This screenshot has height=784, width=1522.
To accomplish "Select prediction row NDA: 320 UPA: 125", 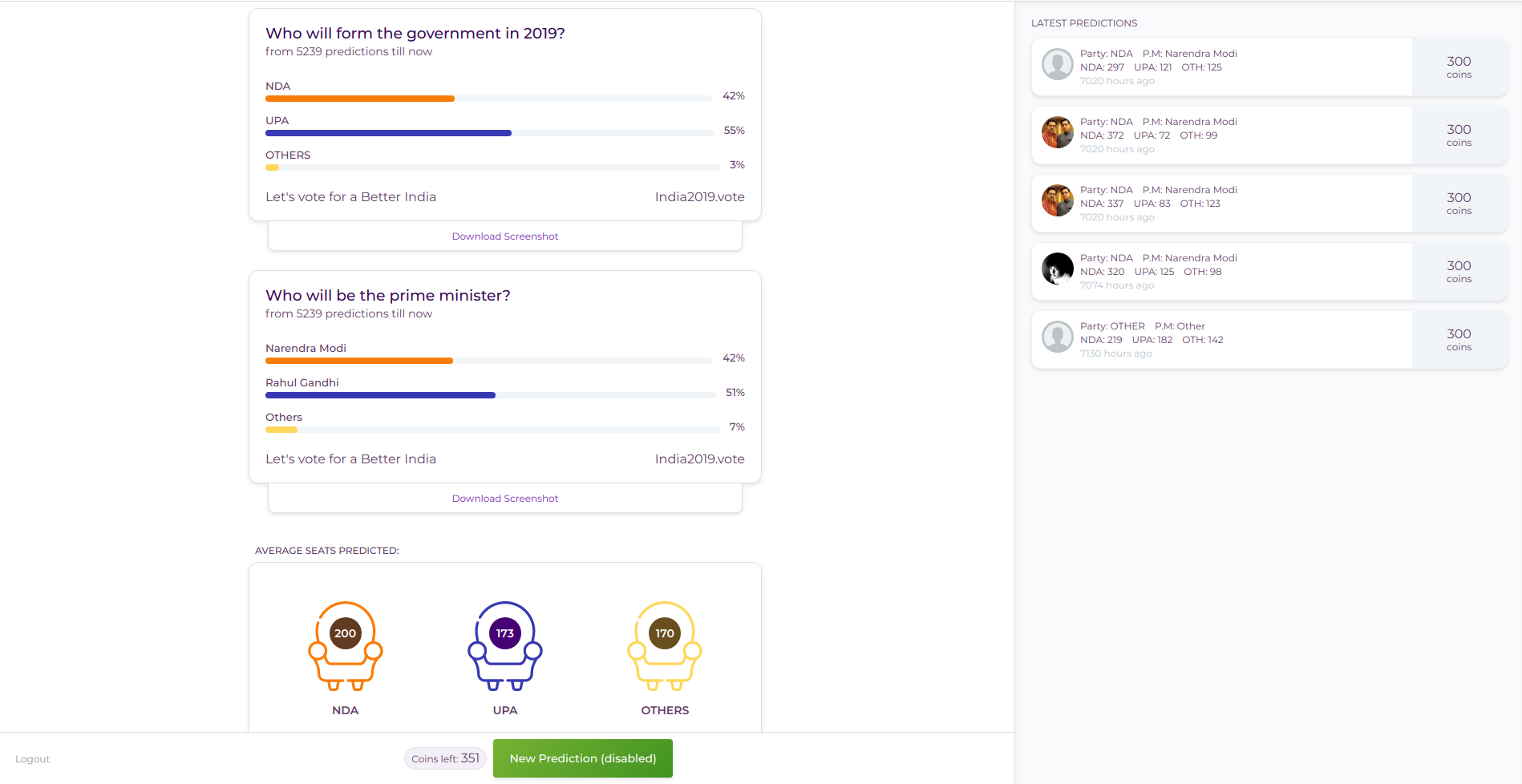I will 1269,272.
